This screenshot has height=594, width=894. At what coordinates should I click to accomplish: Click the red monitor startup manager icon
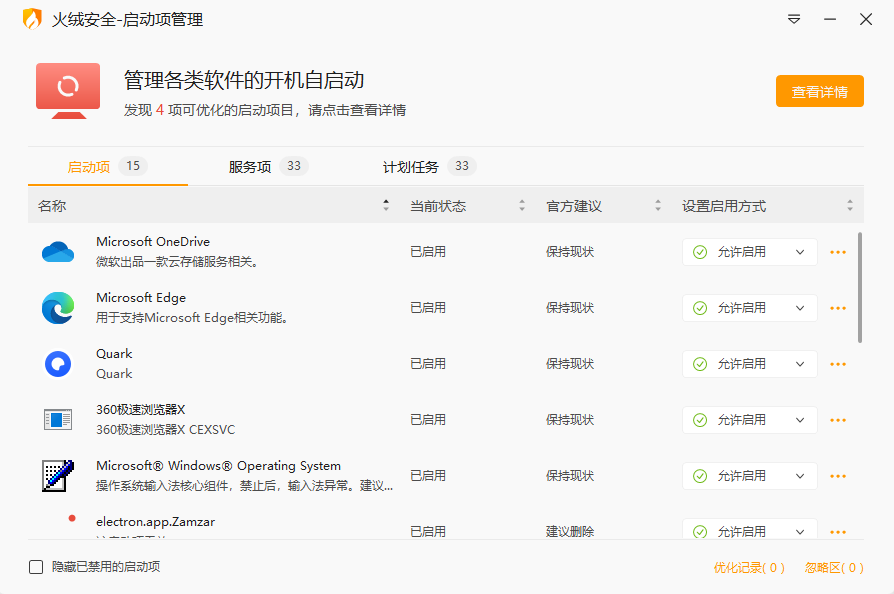tap(68, 91)
